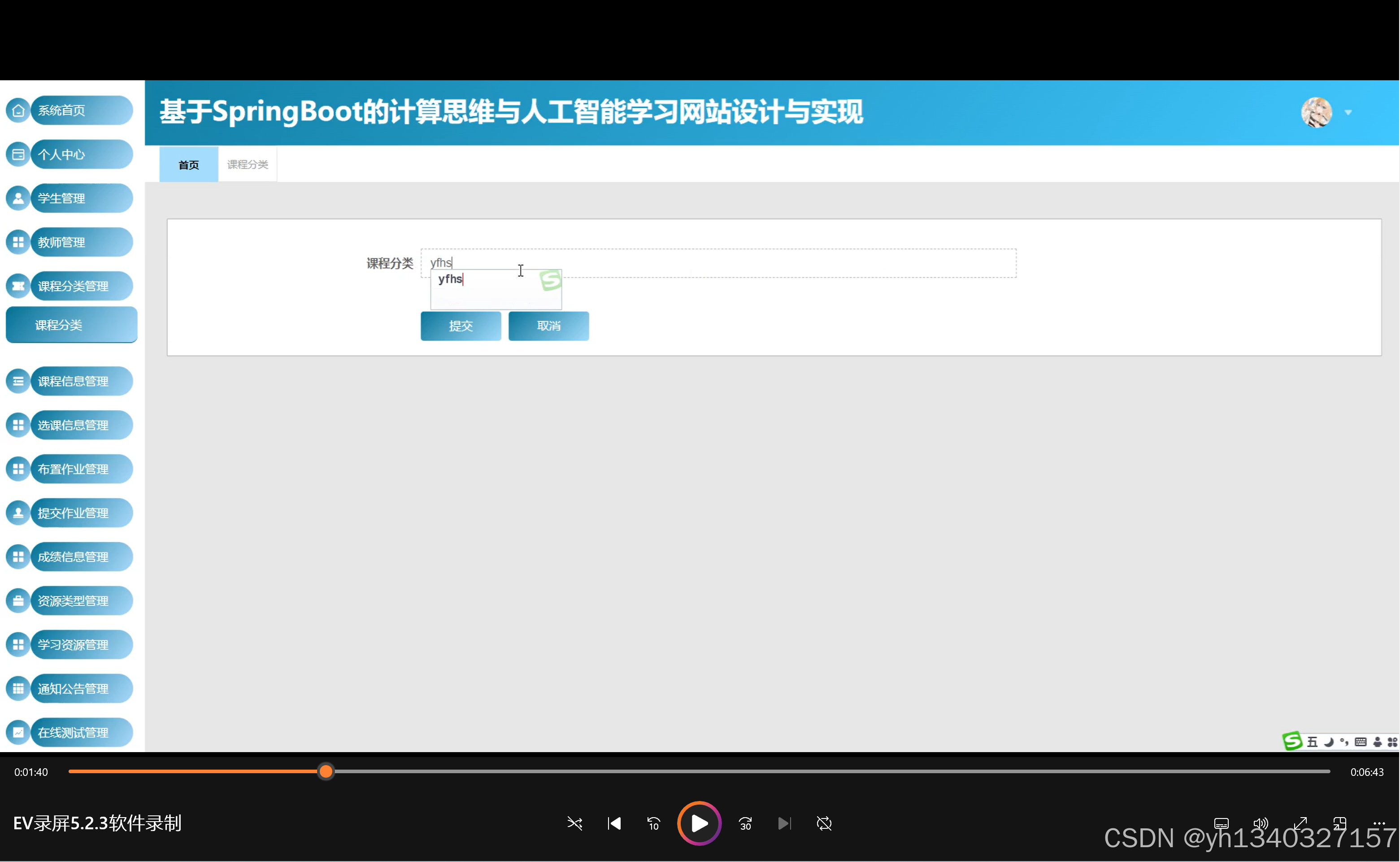Click the unplayed part of the progress bar
The height and width of the screenshot is (862, 1400).
tap(832, 772)
